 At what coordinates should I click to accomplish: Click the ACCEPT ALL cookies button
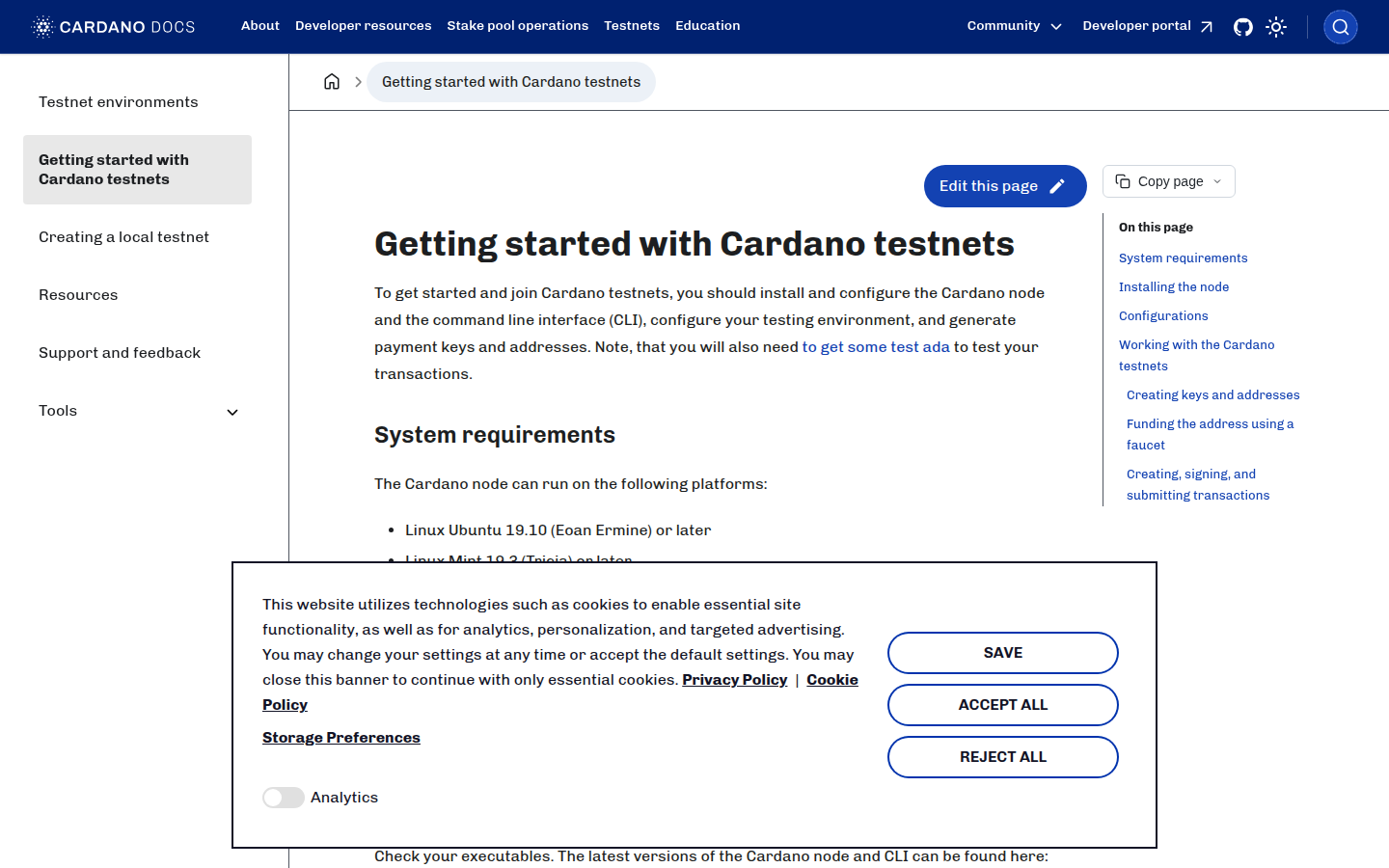[1003, 705]
